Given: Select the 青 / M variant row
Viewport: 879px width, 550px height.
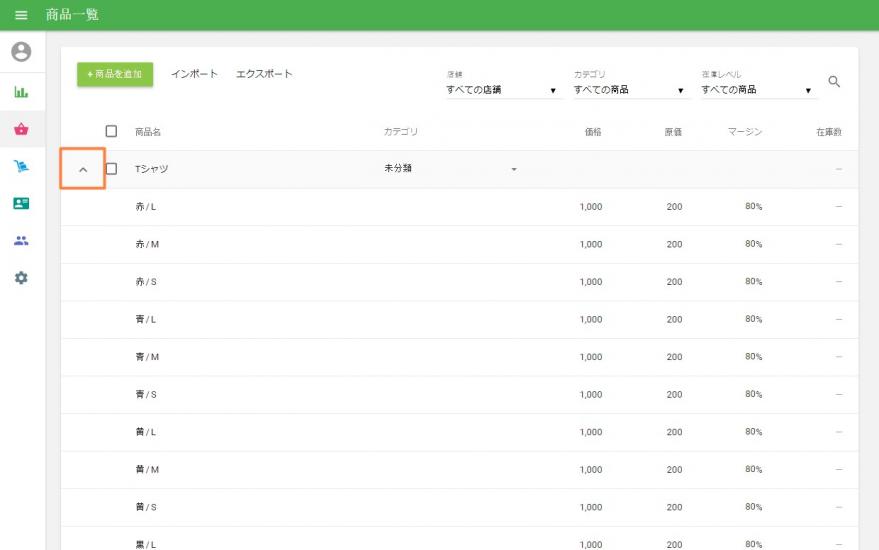Looking at the screenshot, I should point(460,357).
